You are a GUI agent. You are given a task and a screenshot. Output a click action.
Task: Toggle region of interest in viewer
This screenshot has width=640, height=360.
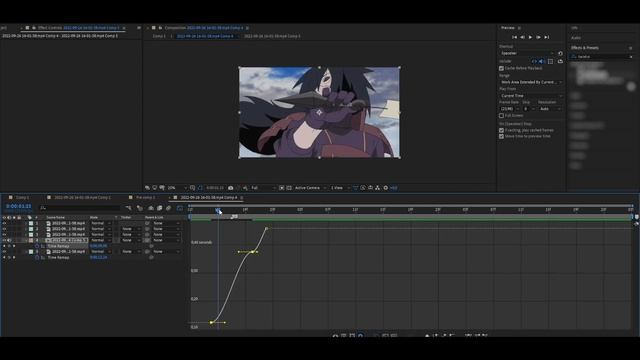point(282,188)
